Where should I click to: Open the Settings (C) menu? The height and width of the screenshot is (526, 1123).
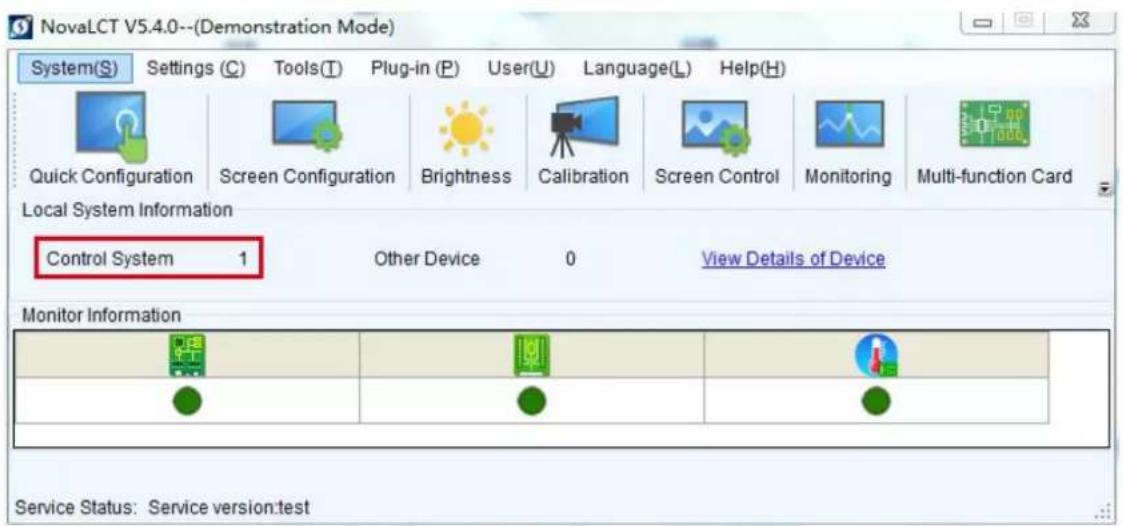196,69
